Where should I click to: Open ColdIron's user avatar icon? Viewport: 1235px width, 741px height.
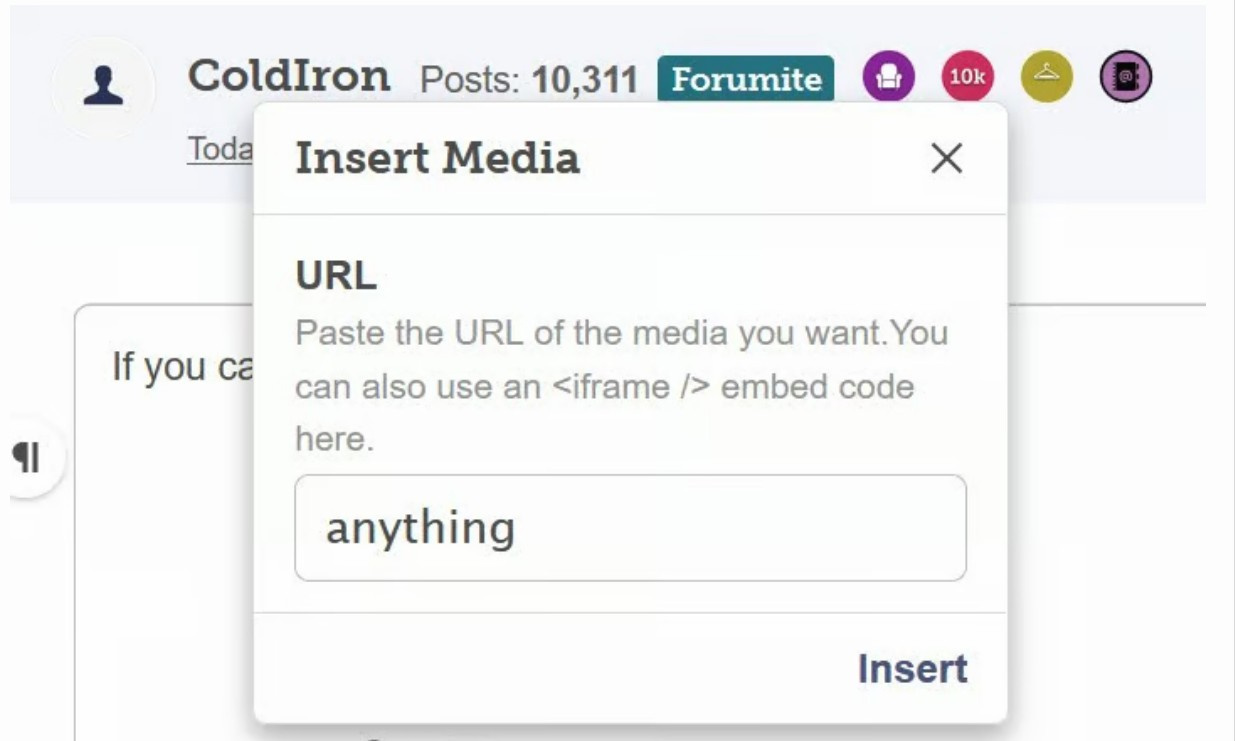click(x=102, y=89)
